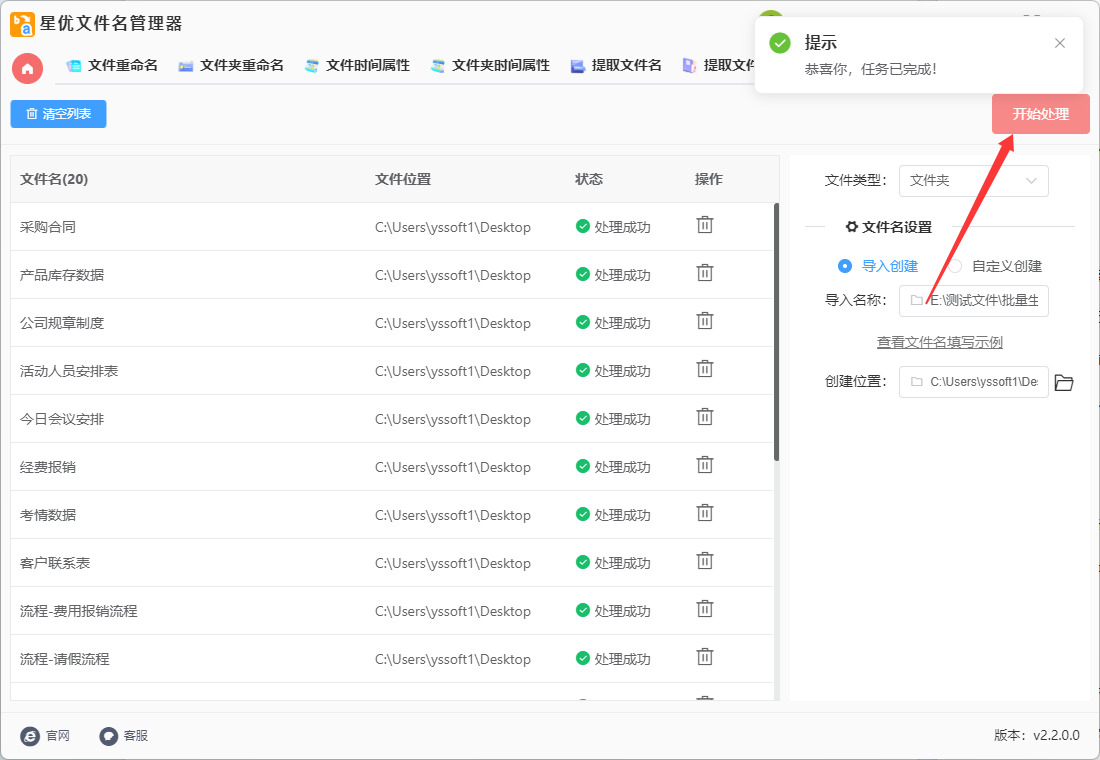Close the 提示 notification popup
This screenshot has width=1100, height=760.
point(1059,44)
